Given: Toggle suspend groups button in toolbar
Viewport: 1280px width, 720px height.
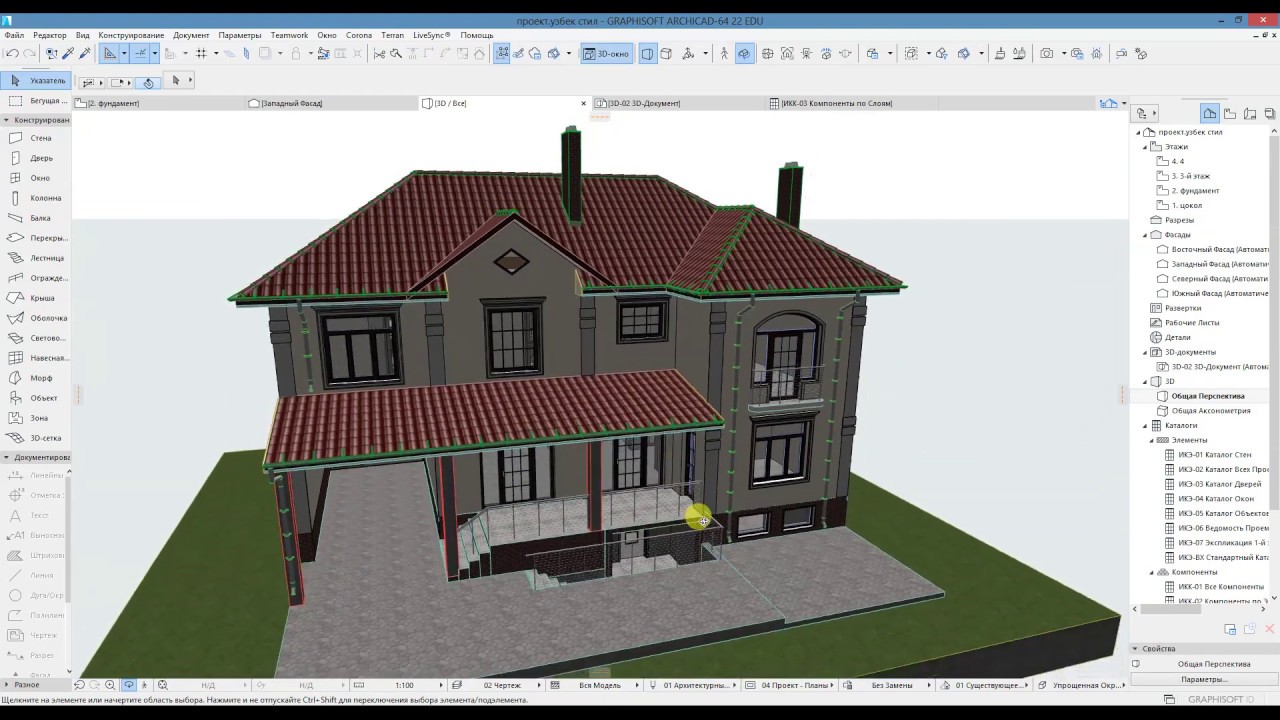Looking at the screenshot, I should coord(502,54).
